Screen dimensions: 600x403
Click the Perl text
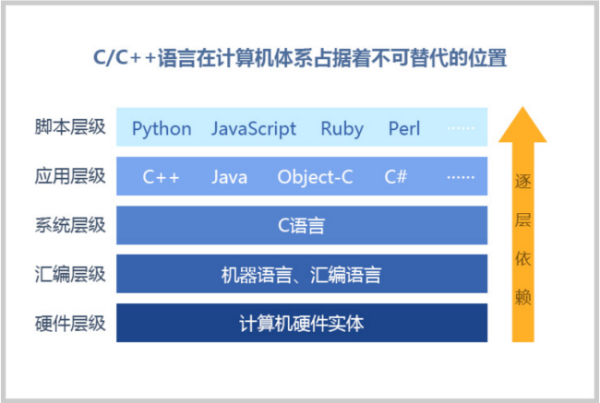click(404, 129)
